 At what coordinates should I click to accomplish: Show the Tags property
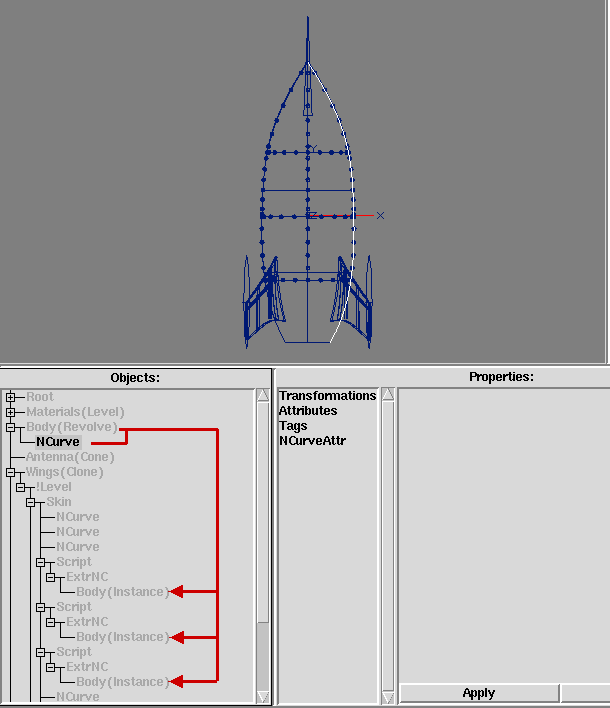pos(293,426)
